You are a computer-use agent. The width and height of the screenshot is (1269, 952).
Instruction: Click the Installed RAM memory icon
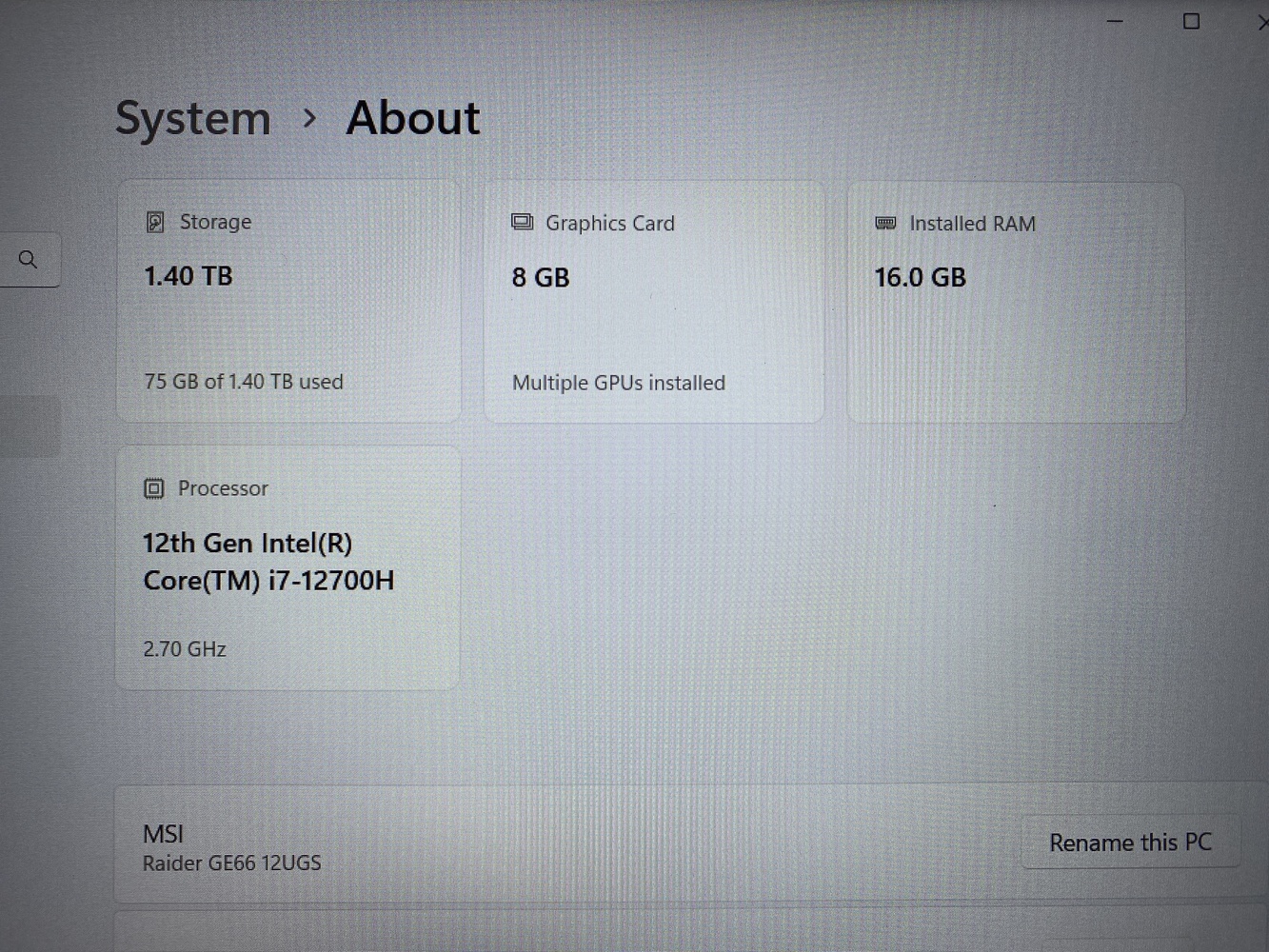coord(885,223)
